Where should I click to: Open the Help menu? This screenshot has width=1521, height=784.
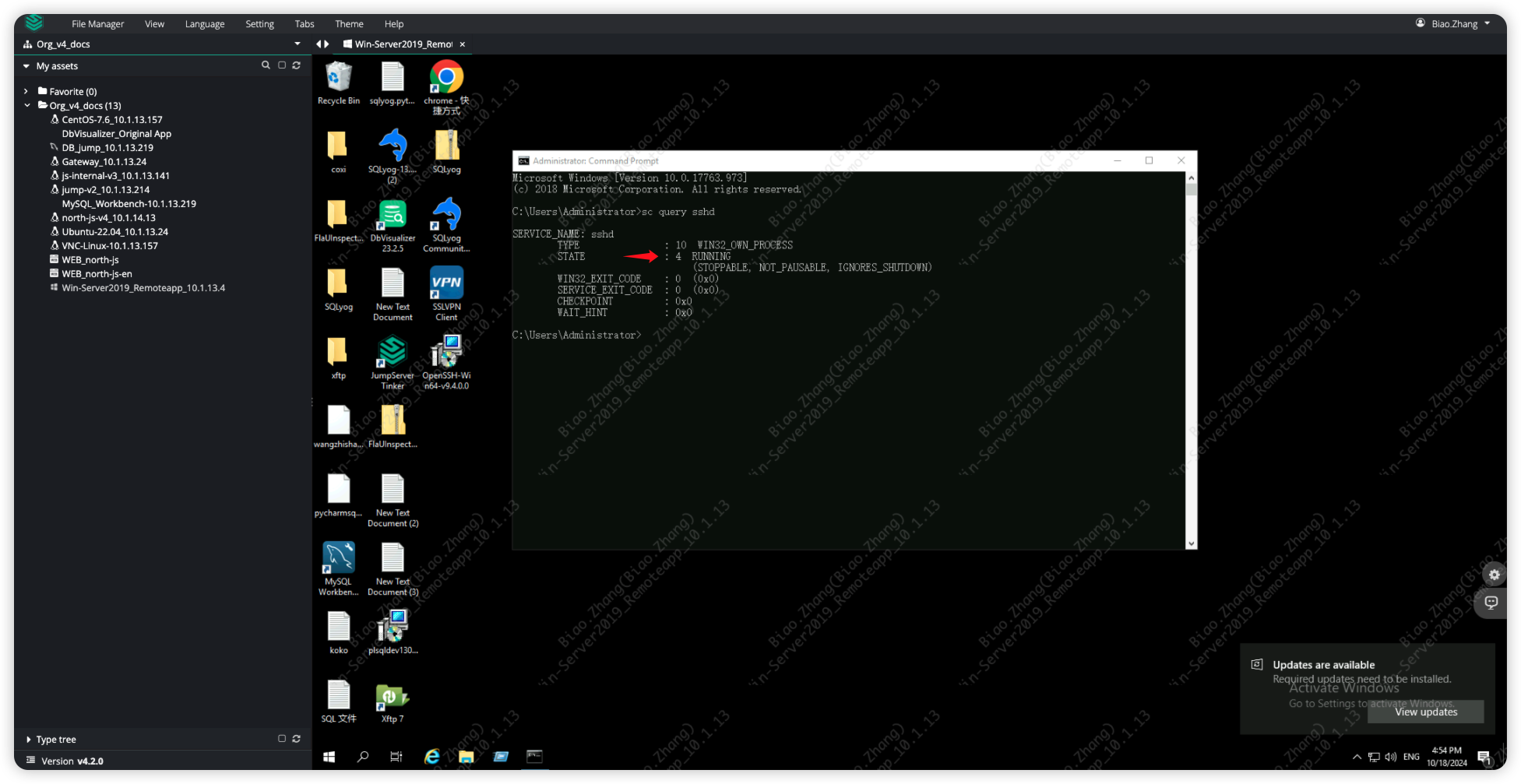click(x=394, y=24)
